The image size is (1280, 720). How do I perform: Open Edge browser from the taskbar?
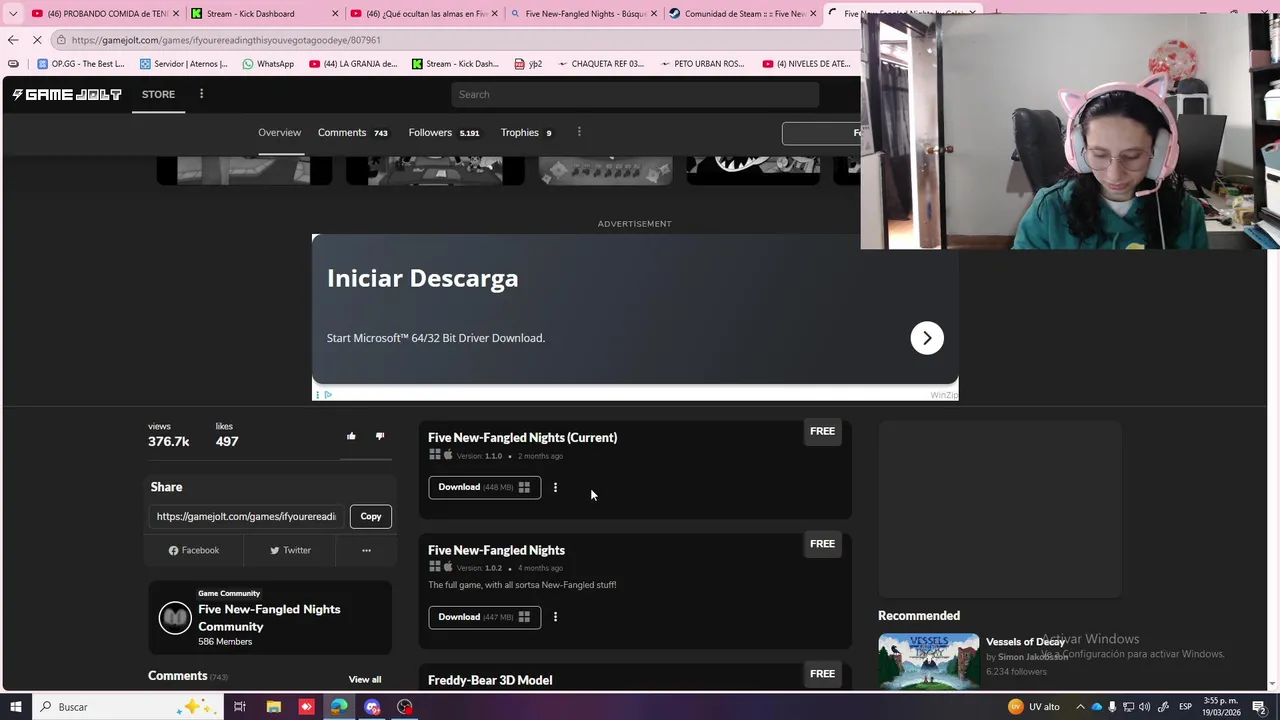pyautogui.click(x=339, y=707)
